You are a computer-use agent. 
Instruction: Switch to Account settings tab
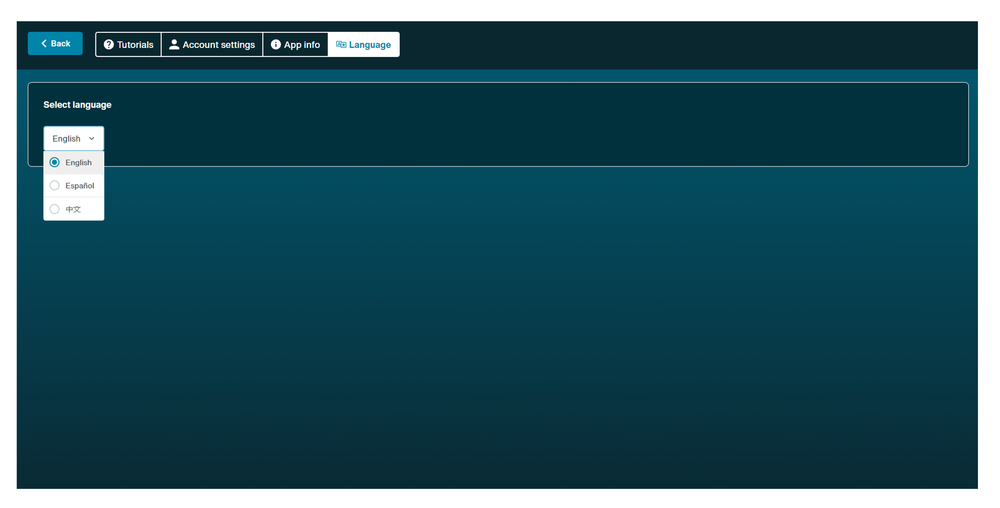point(212,45)
